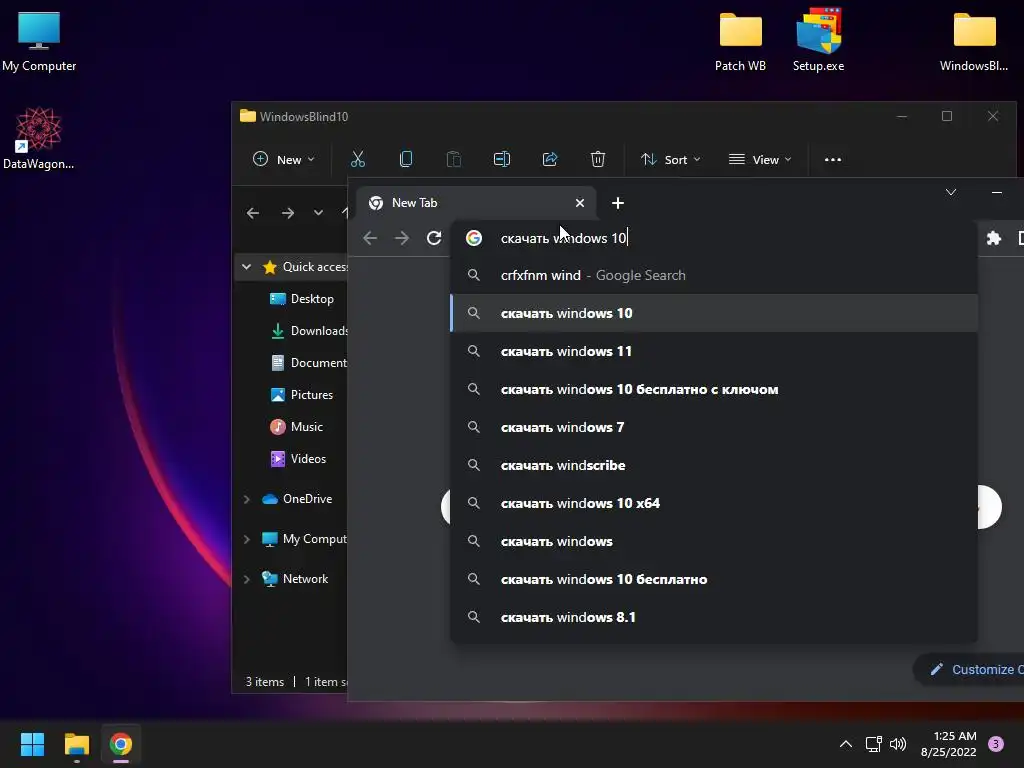Open the New dropdown in Explorer
Image resolution: width=1024 pixels, height=768 pixels.
point(283,159)
